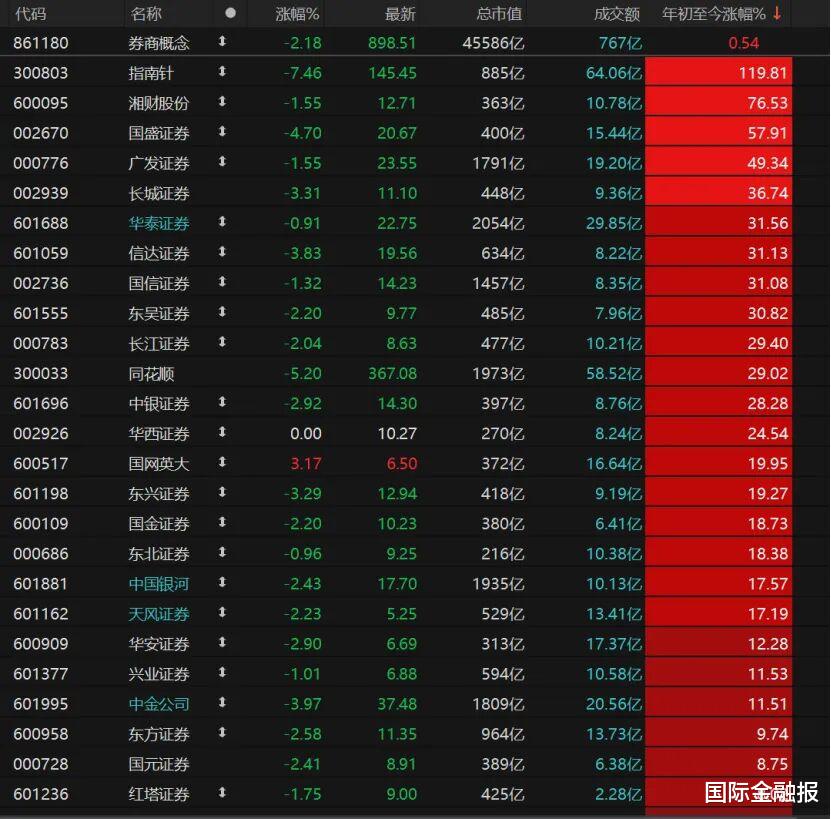Click the marker icon beside 东北证券

[222, 552]
